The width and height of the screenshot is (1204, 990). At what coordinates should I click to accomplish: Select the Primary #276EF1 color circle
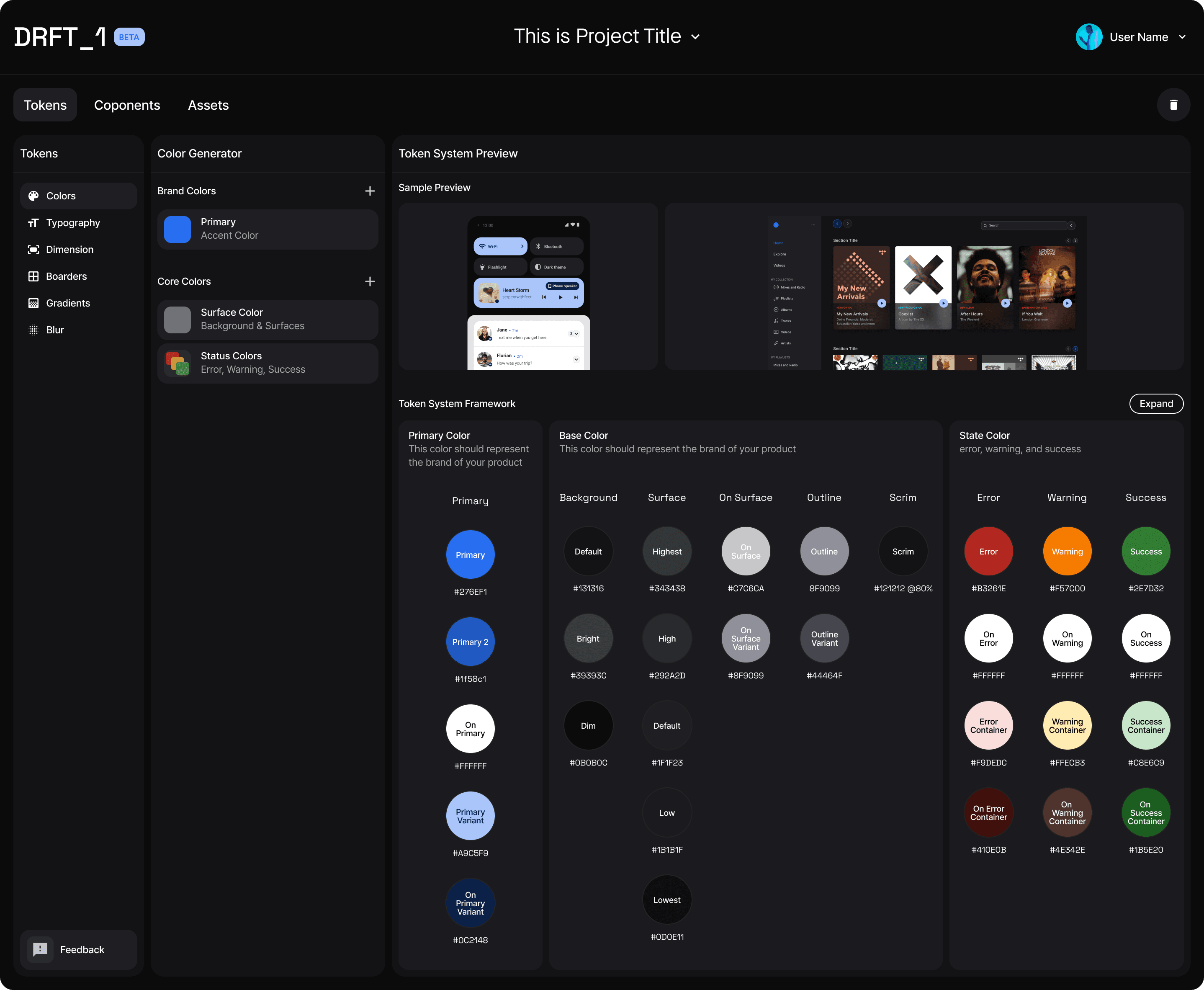(470, 555)
